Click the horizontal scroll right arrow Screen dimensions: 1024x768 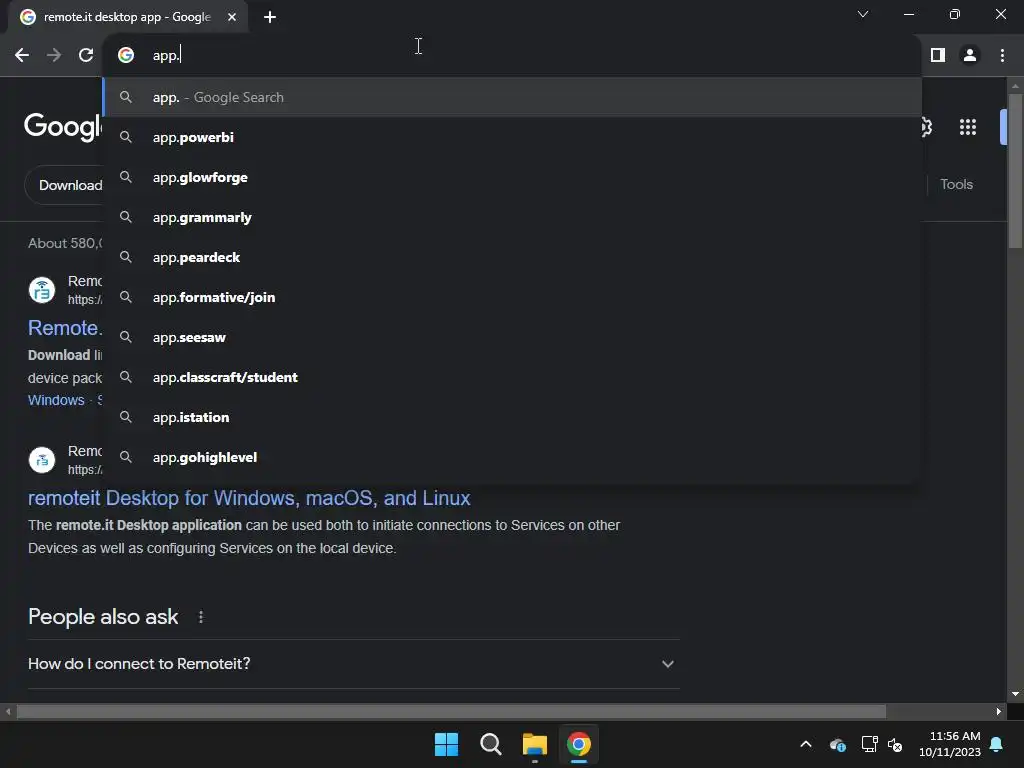coord(999,711)
